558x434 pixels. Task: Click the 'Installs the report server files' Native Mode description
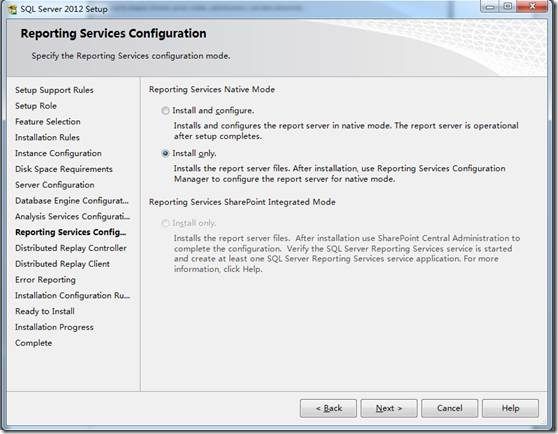pyautogui.click(x=339, y=174)
